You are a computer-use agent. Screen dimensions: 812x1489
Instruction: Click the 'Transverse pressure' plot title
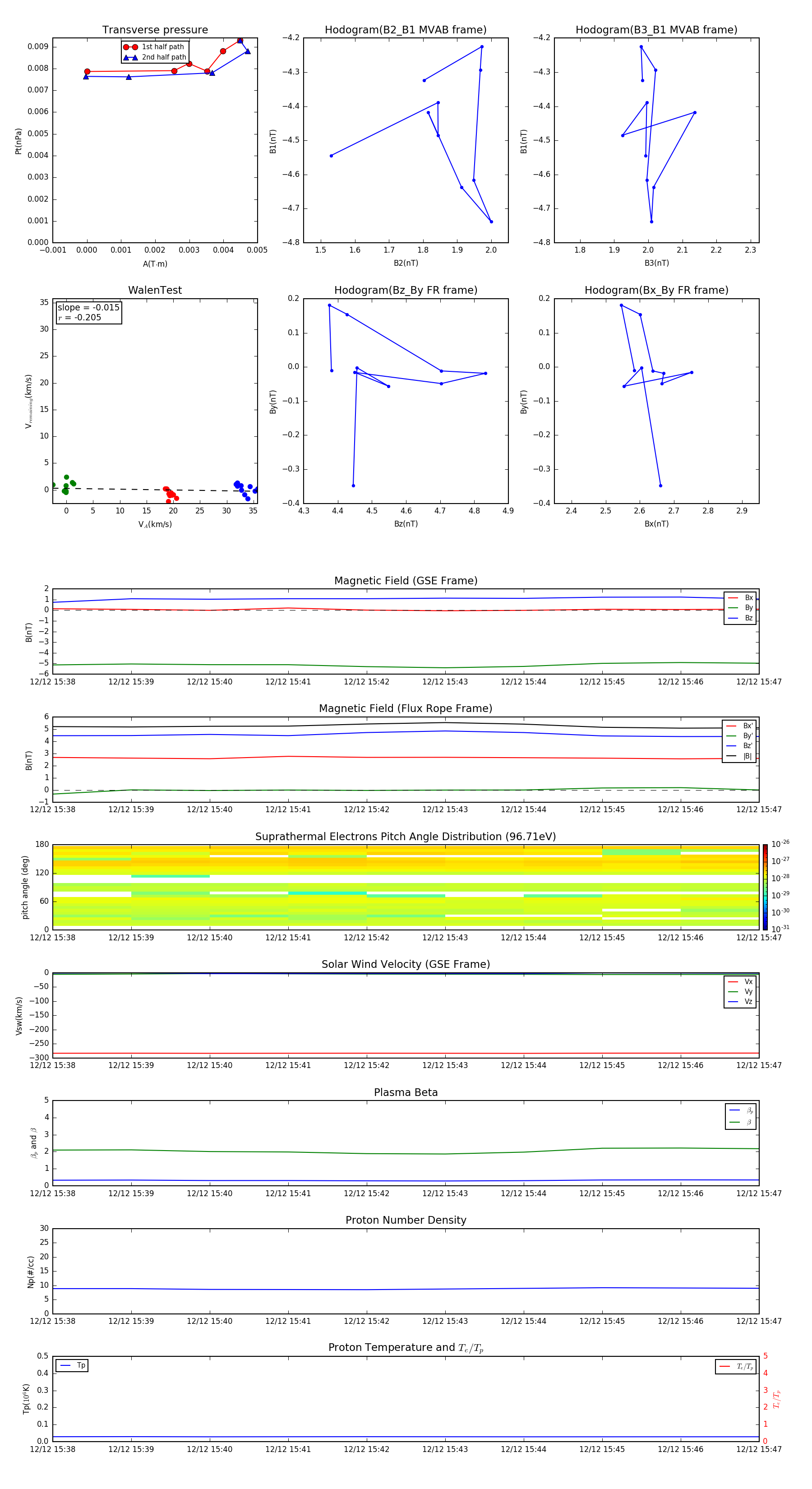point(155,30)
